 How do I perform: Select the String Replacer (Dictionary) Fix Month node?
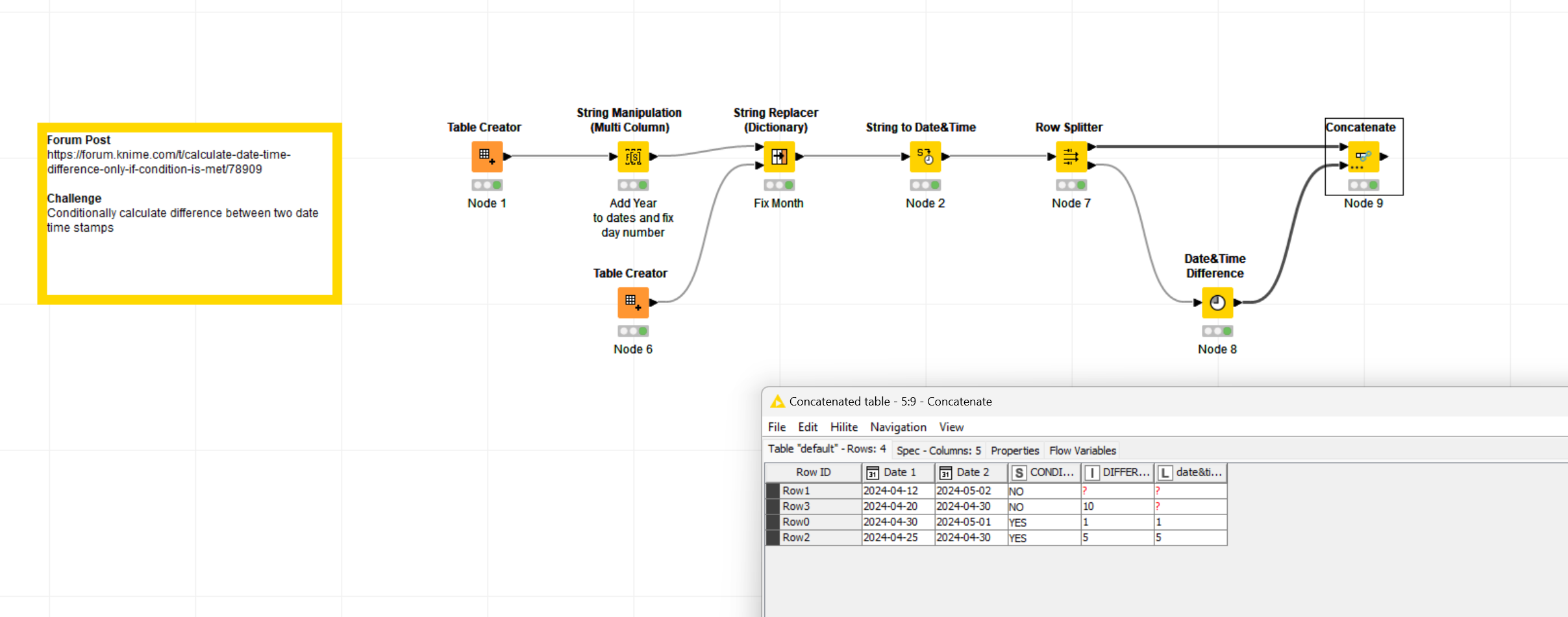[778, 156]
